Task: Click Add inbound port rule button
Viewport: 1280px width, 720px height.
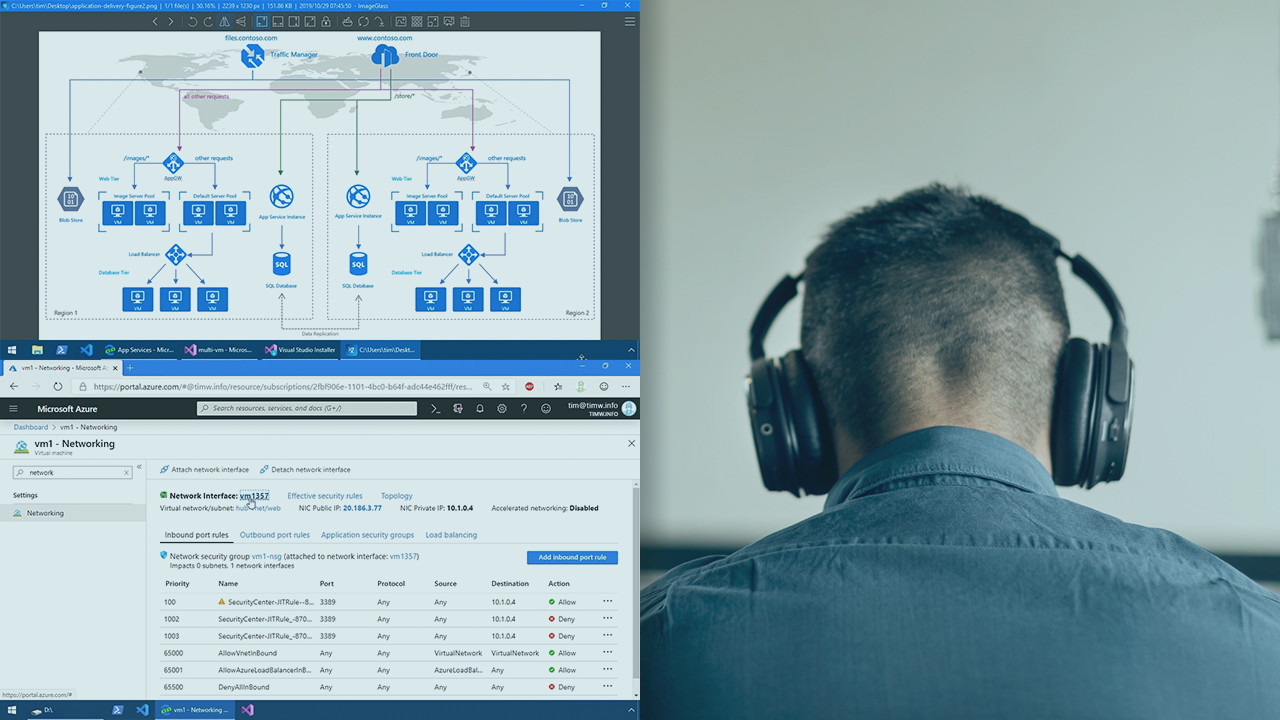Action: 572,557
